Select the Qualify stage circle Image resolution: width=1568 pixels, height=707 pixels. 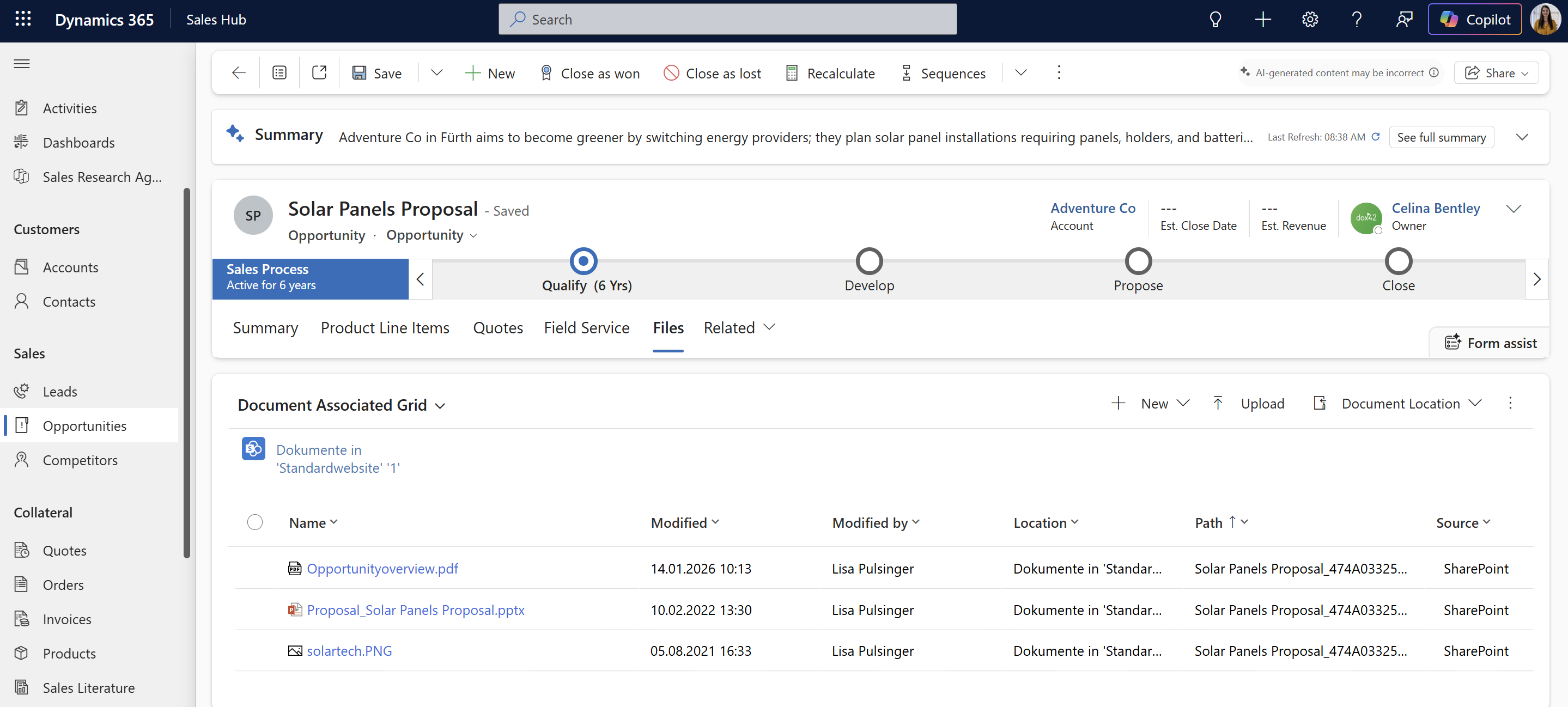[583, 261]
